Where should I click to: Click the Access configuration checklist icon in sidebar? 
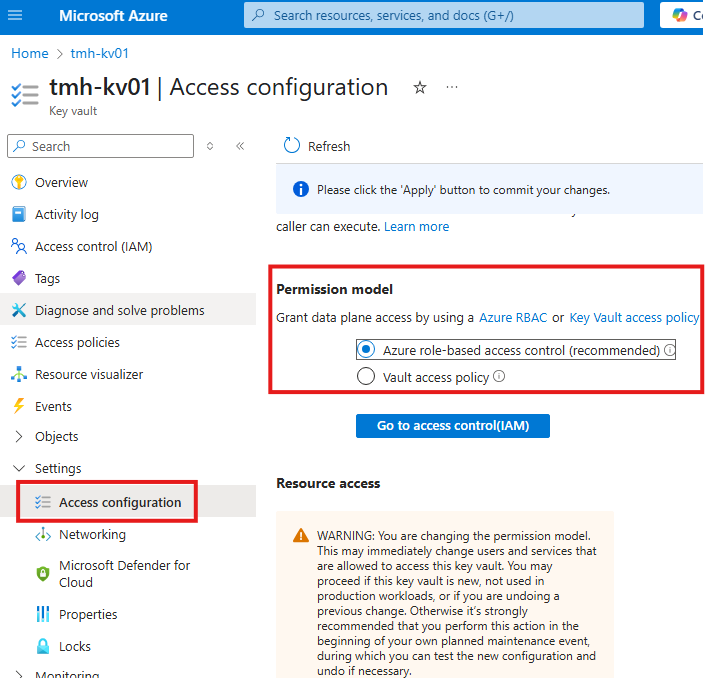click(x=43, y=502)
